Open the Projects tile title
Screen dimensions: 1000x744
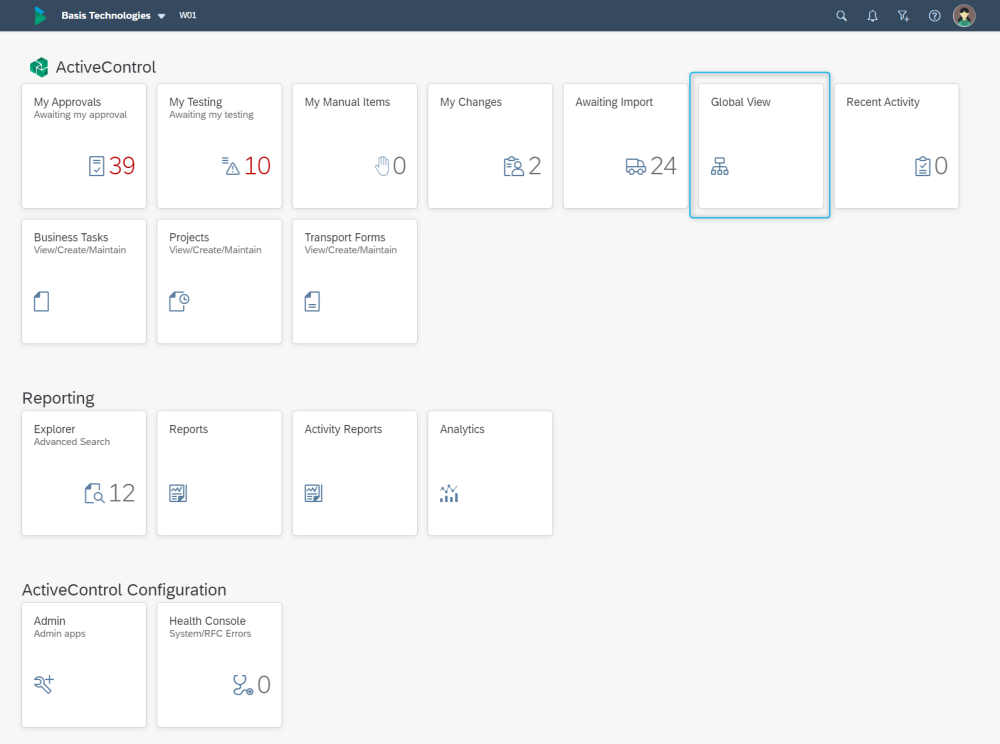[189, 237]
